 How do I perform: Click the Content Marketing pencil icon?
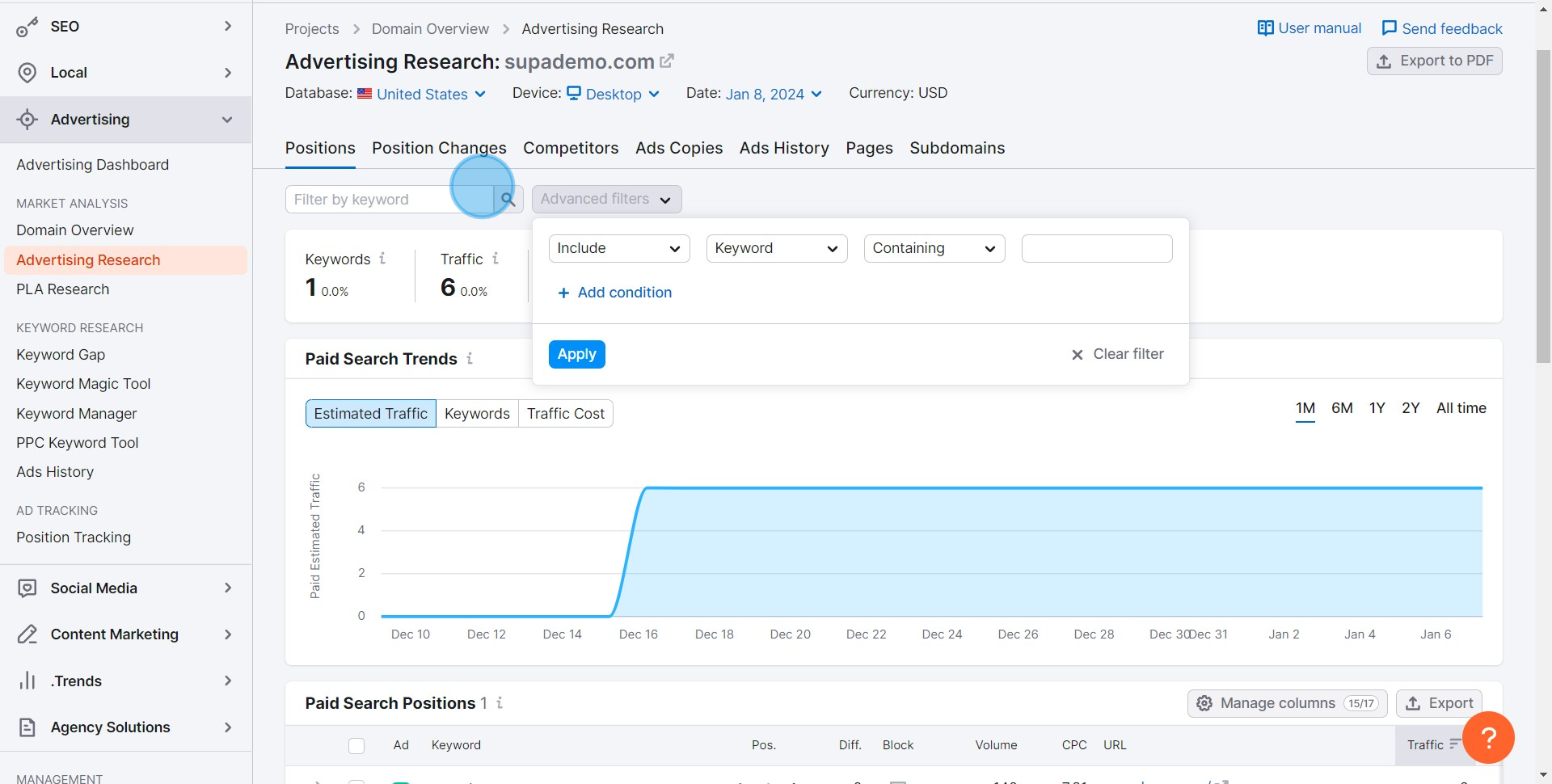pyautogui.click(x=27, y=634)
